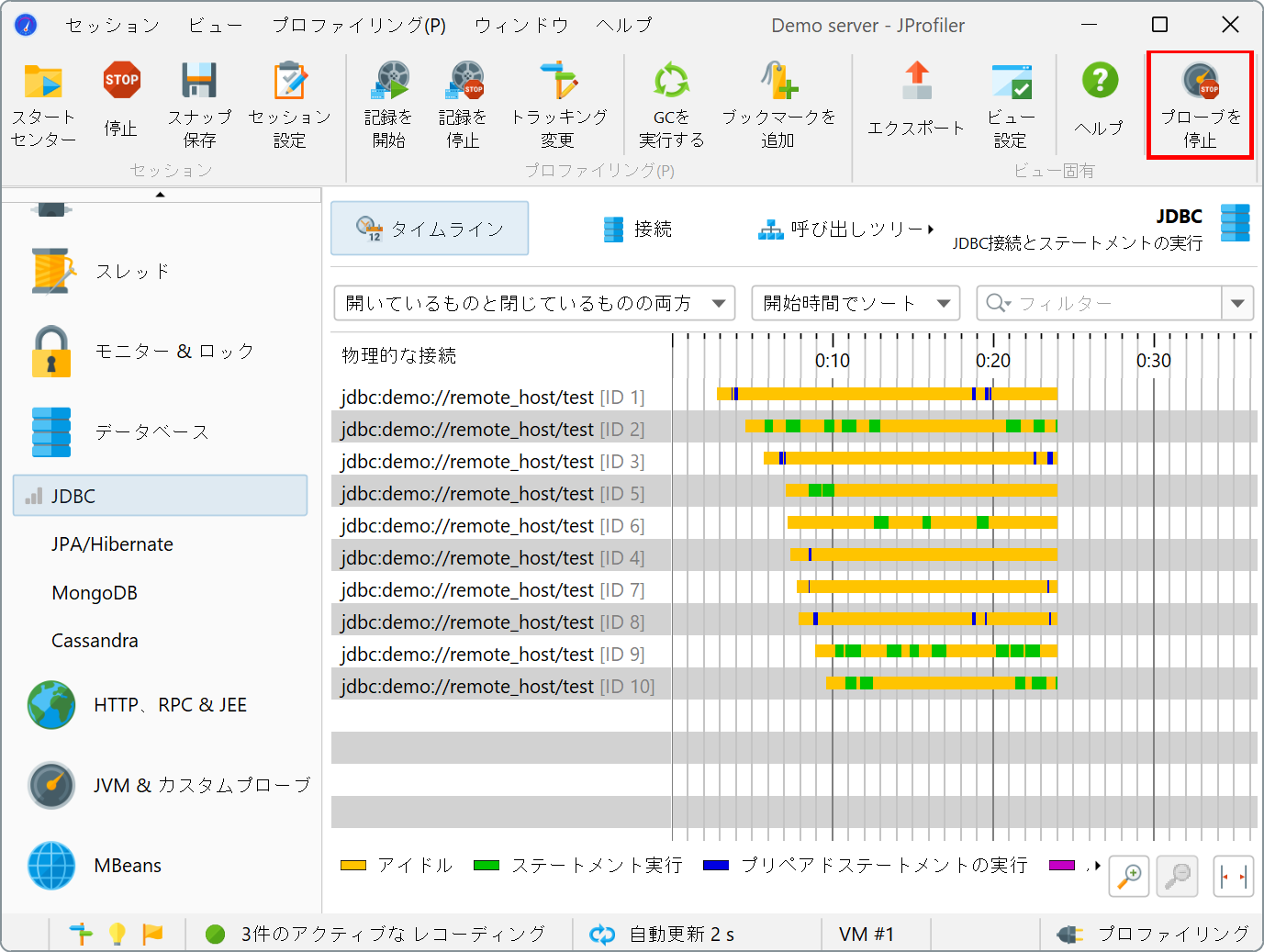The width and height of the screenshot is (1264, 952).
Task: Click the zoom in magnifier icon
Action: [x=1130, y=876]
